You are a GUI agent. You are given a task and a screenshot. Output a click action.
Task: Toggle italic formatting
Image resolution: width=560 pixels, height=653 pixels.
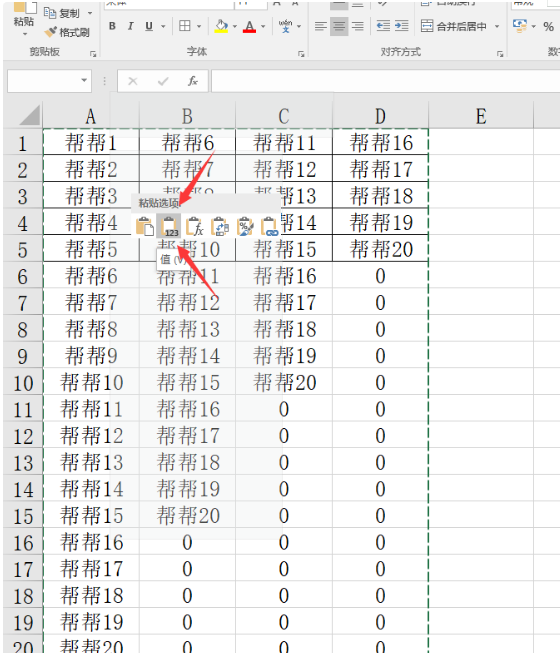click(x=130, y=26)
